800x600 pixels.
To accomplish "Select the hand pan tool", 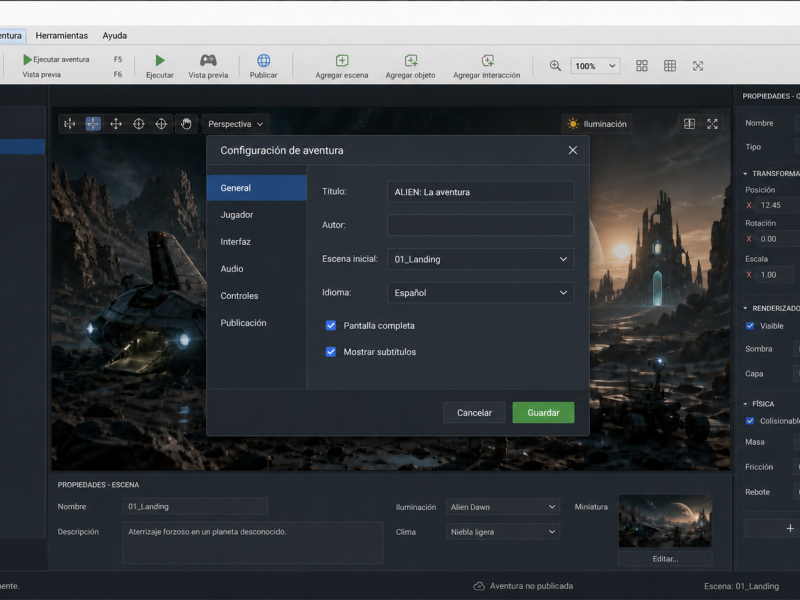I will click(x=186, y=124).
